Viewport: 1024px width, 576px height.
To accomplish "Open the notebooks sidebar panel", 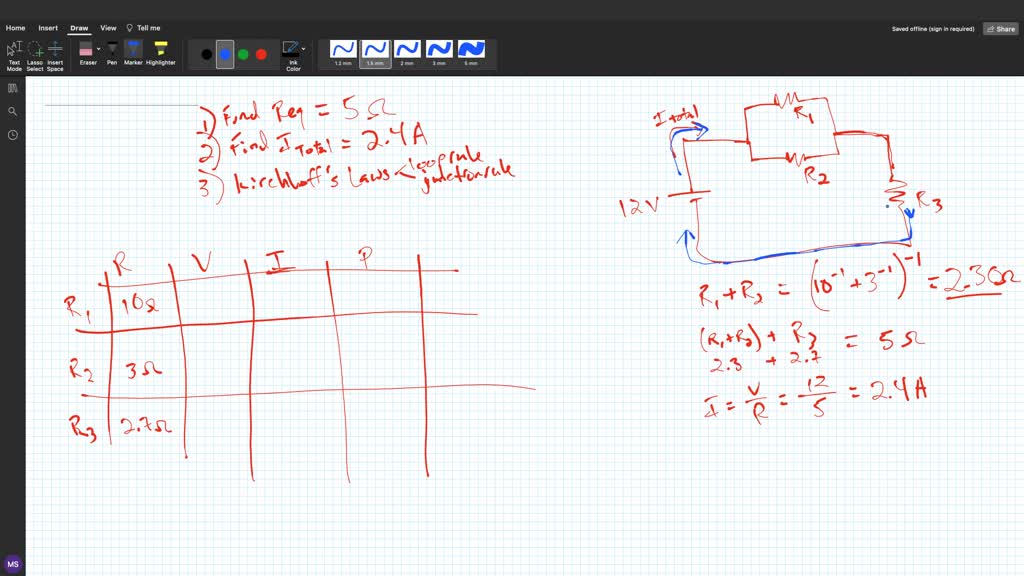I will tap(12, 87).
